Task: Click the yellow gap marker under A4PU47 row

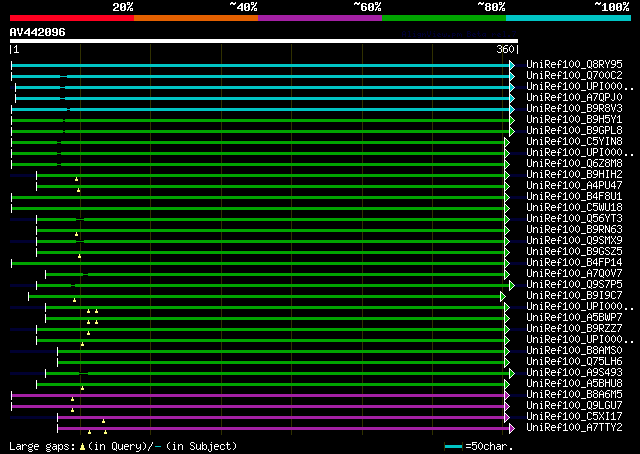Action: (78, 191)
